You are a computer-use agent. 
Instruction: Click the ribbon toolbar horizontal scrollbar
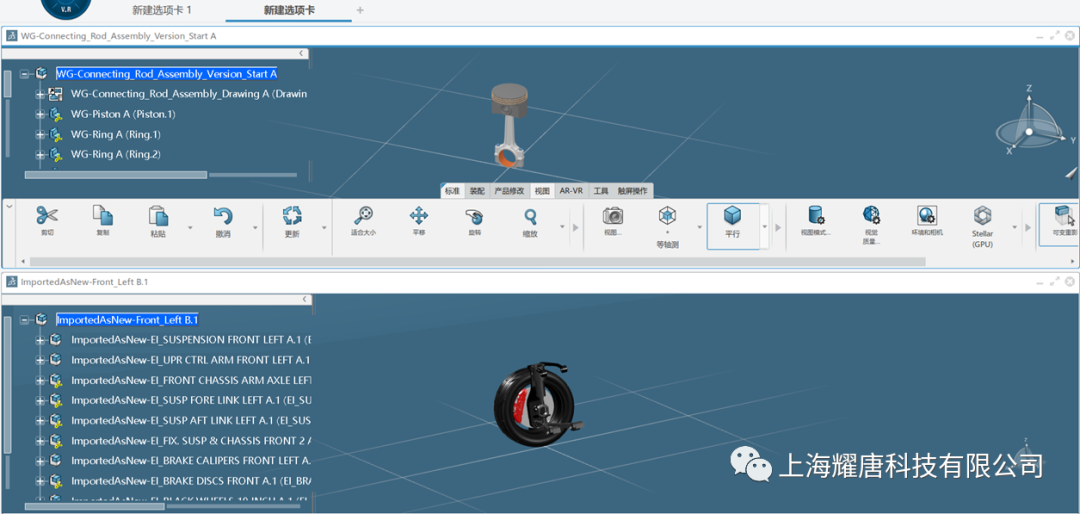point(477,262)
